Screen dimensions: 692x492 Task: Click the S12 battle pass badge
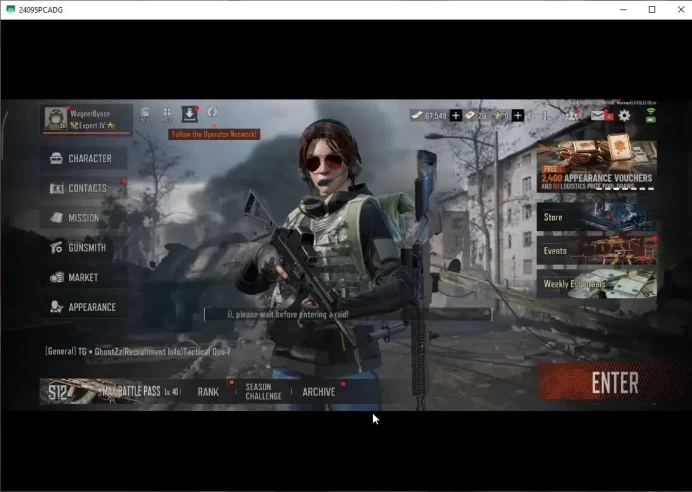[x=58, y=391]
